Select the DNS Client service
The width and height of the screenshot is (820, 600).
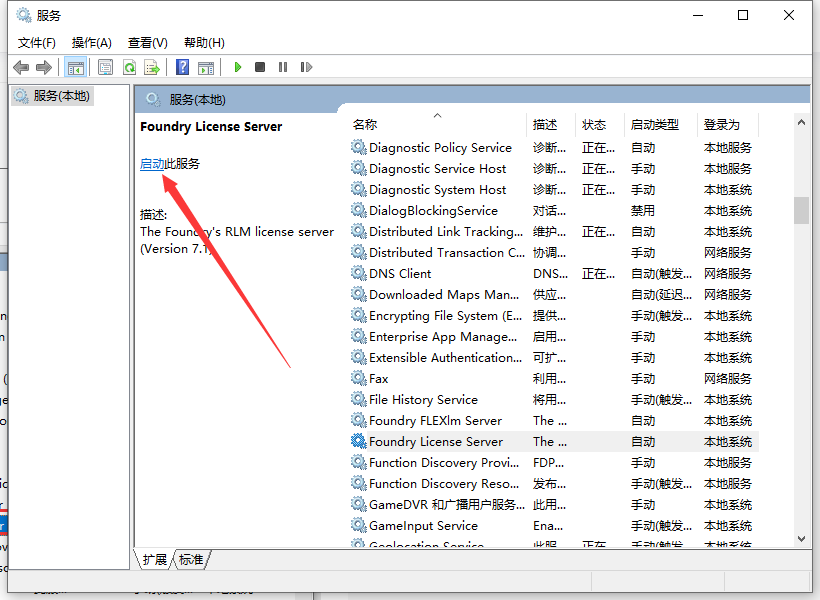[x=400, y=273]
